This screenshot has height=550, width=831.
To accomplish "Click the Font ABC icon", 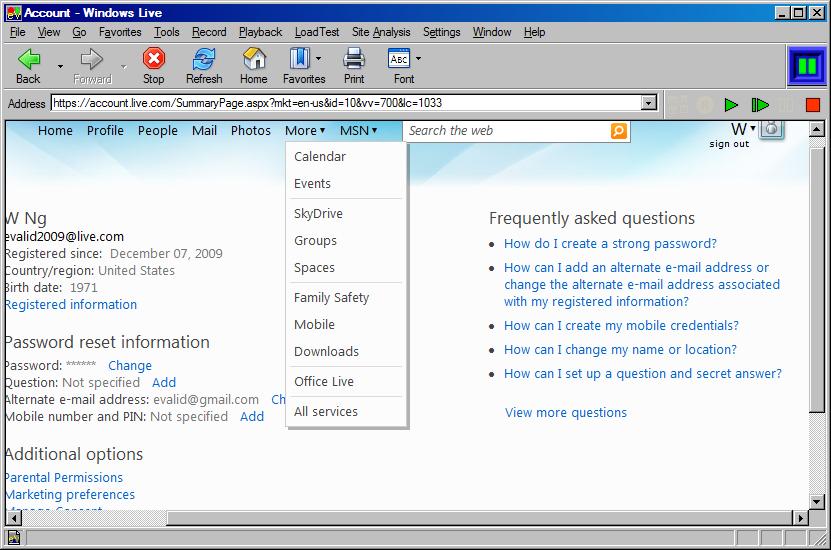I will (x=399, y=59).
